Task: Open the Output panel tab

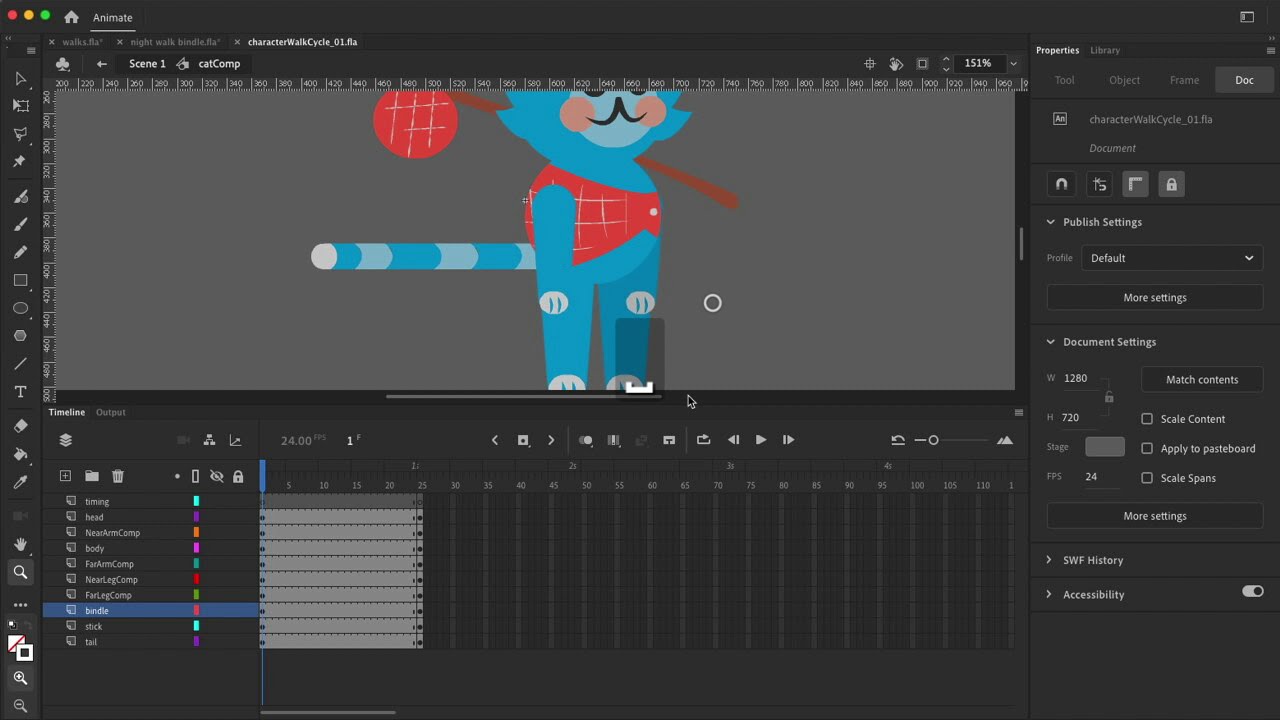Action: click(110, 412)
